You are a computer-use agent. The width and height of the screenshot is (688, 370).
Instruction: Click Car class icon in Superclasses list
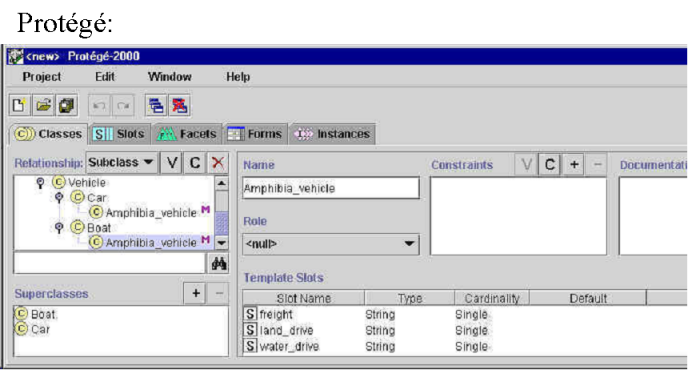coord(21,329)
